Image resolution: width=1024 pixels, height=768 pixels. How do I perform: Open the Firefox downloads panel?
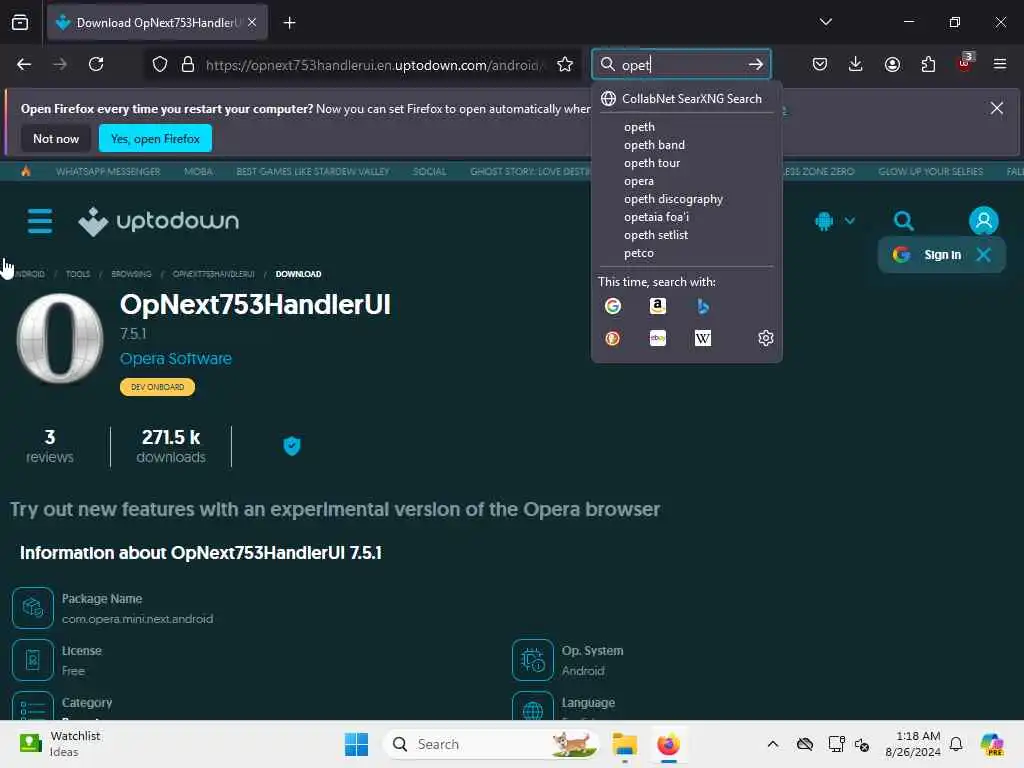tap(856, 64)
